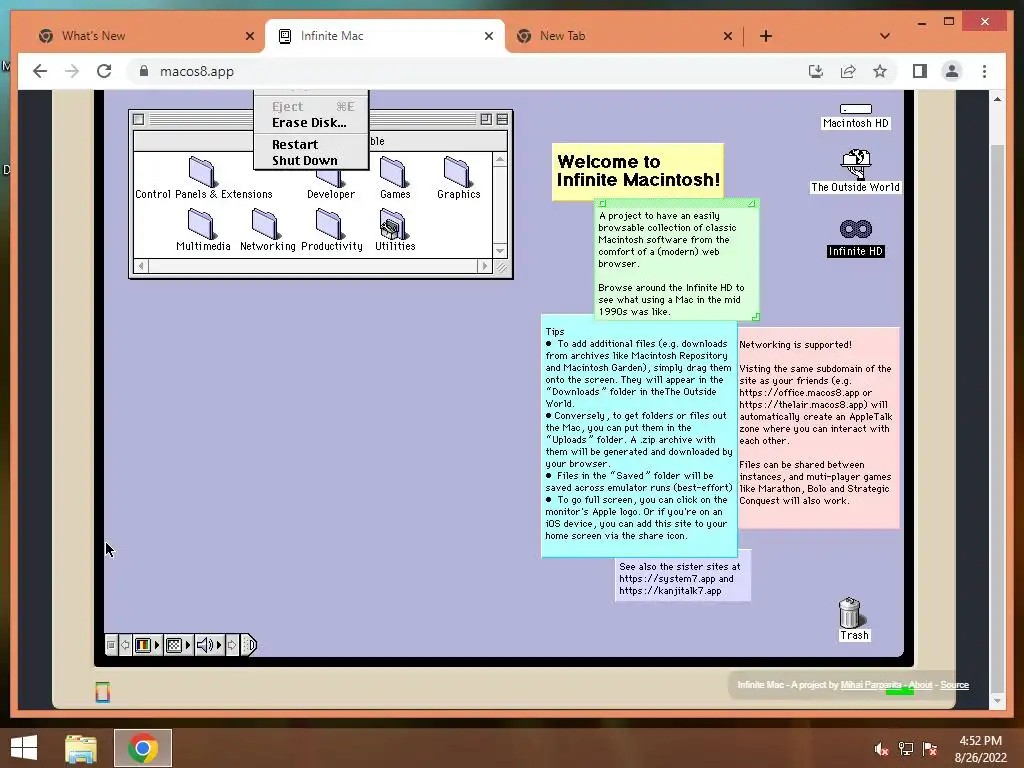Click the Finder window scroll down arrow
Screen dimensions: 1024x768
point(500,251)
